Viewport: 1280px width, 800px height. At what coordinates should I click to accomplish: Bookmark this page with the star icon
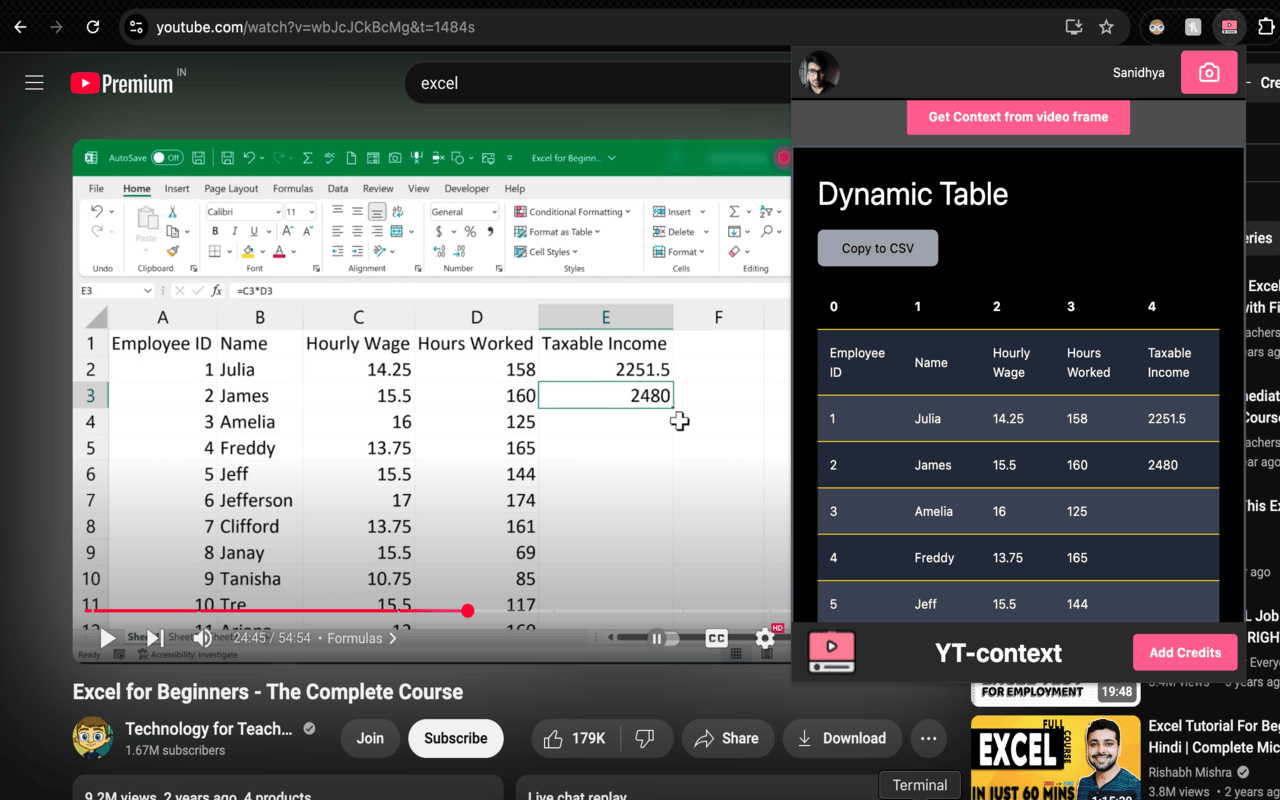click(1106, 27)
